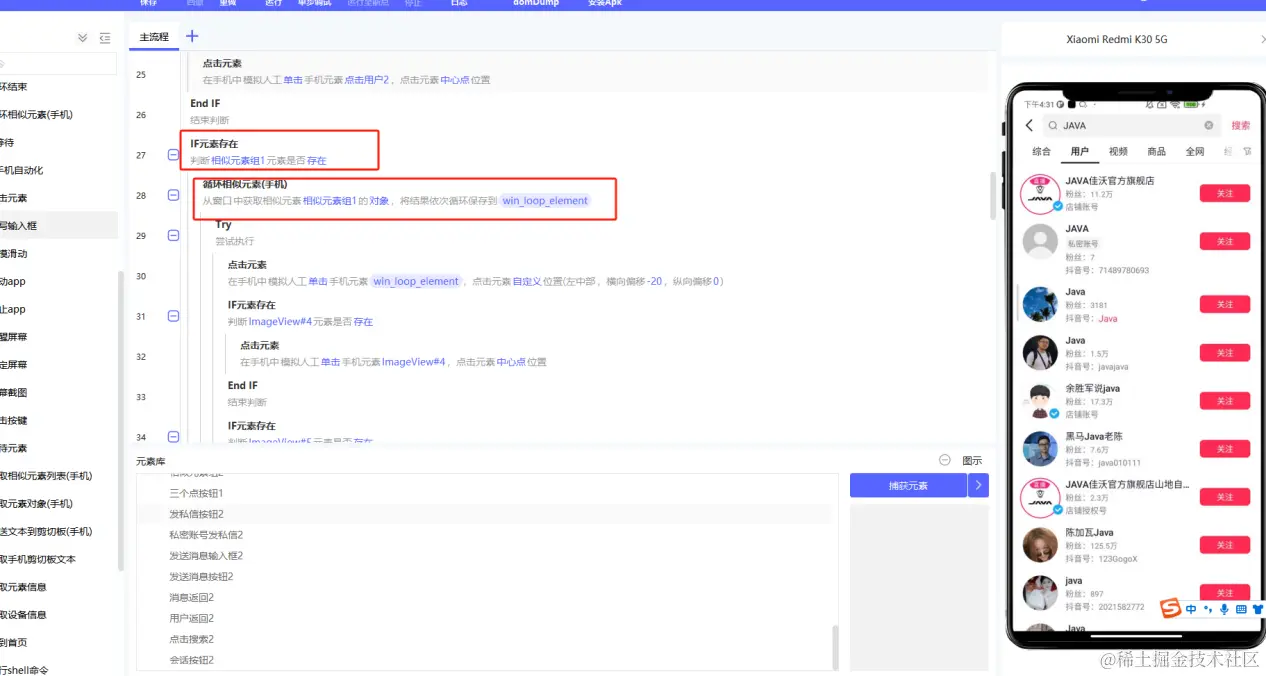Collapse 循环相似元素 block at line 28
1266x676 pixels.
point(173,195)
